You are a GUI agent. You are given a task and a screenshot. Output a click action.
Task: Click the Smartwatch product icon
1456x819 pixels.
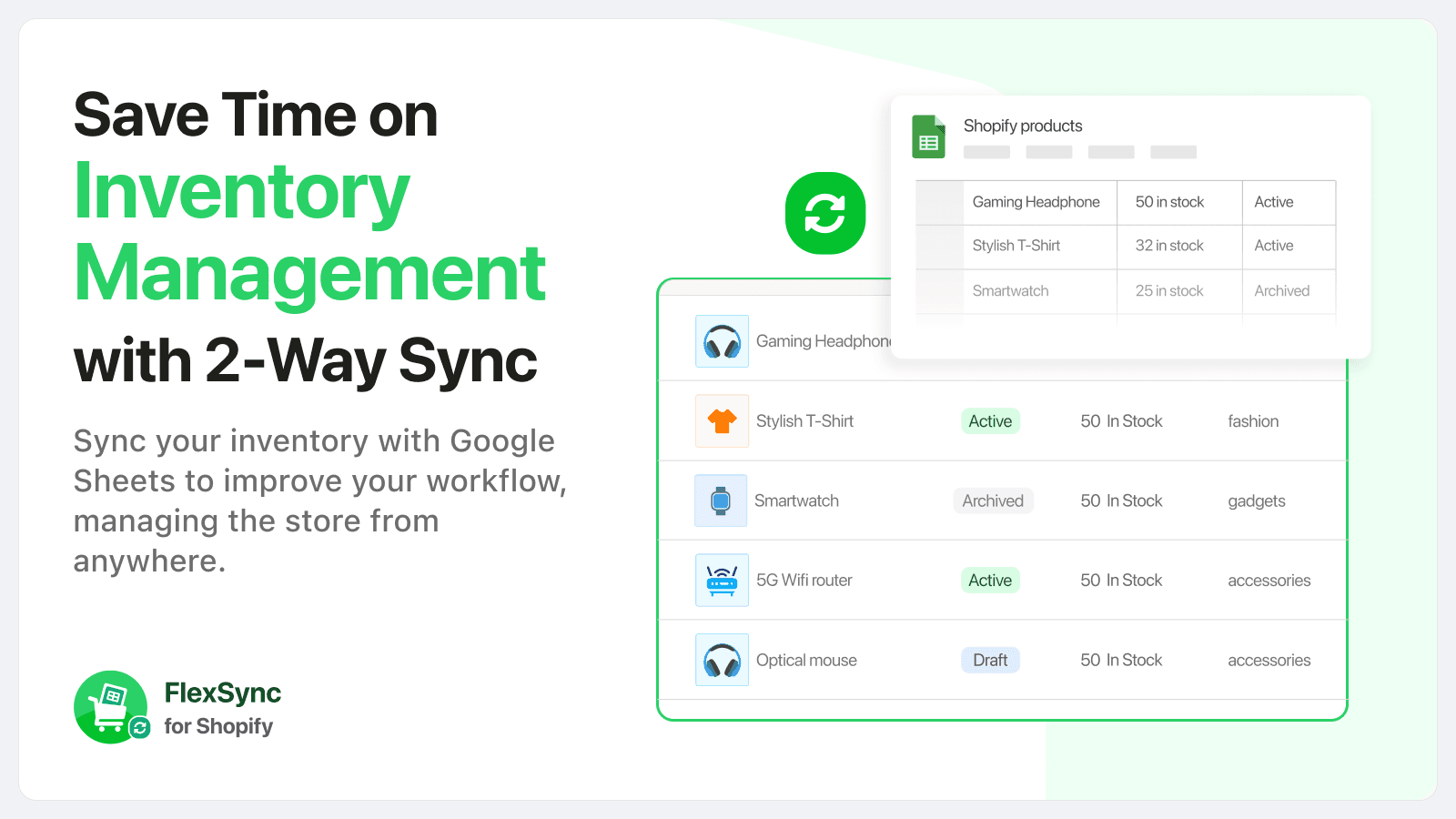tap(722, 500)
